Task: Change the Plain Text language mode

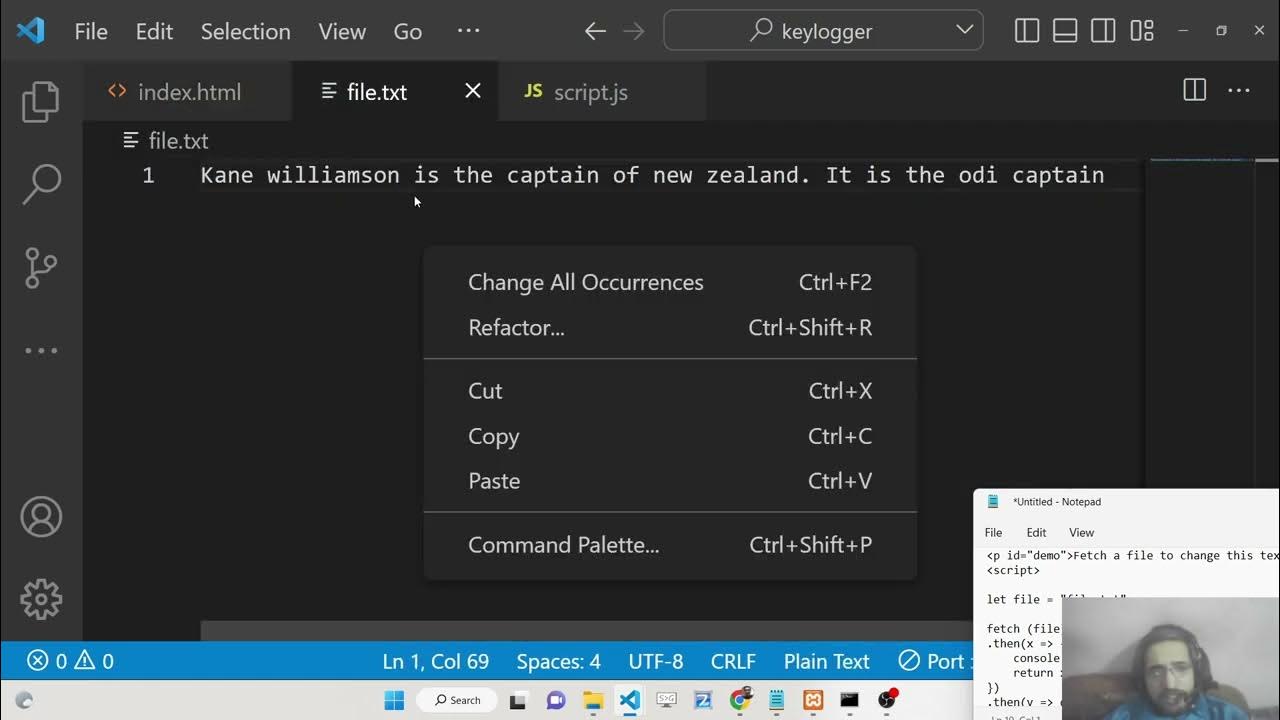Action: 826,661
